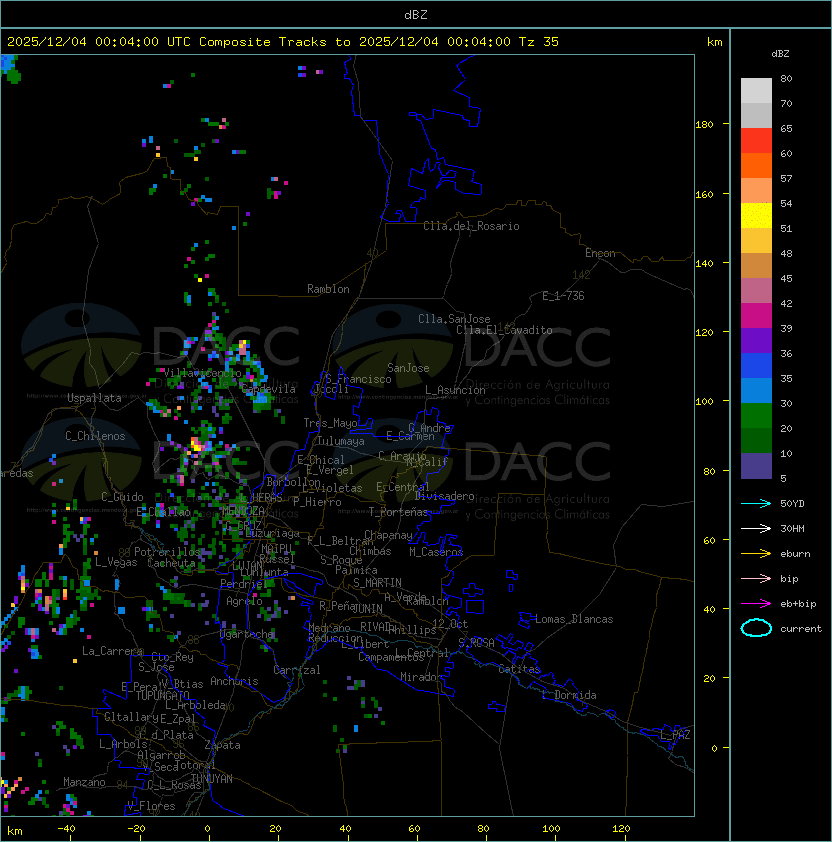The width and height of the screenshot is (832, 842).
Task: Click the 'Carrizal' map label
Action: pos(297,670)
